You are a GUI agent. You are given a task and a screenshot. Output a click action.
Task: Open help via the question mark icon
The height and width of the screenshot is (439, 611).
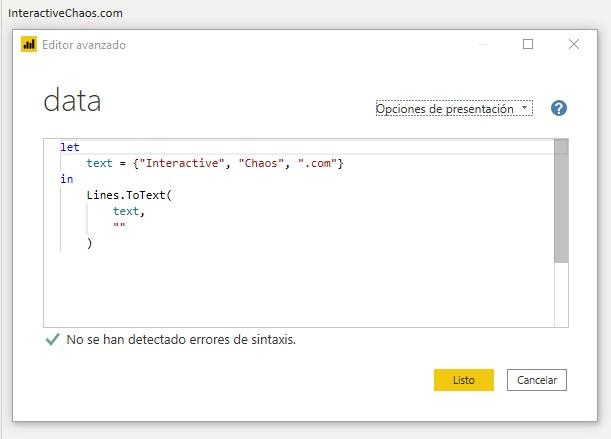coord(558,109)
